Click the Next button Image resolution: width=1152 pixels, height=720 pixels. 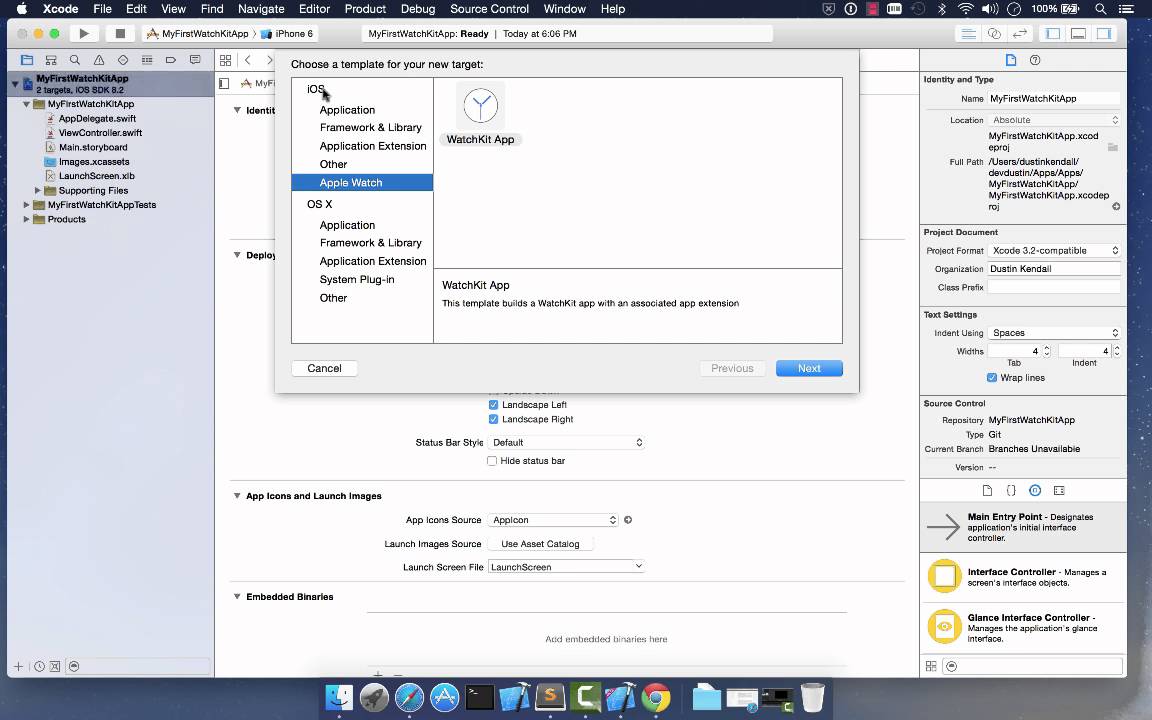tap(809, 368)
